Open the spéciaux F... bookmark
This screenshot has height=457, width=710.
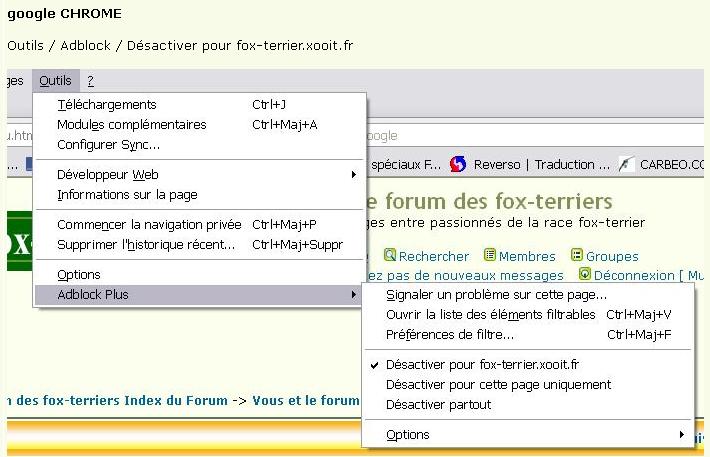pos(406,164)
